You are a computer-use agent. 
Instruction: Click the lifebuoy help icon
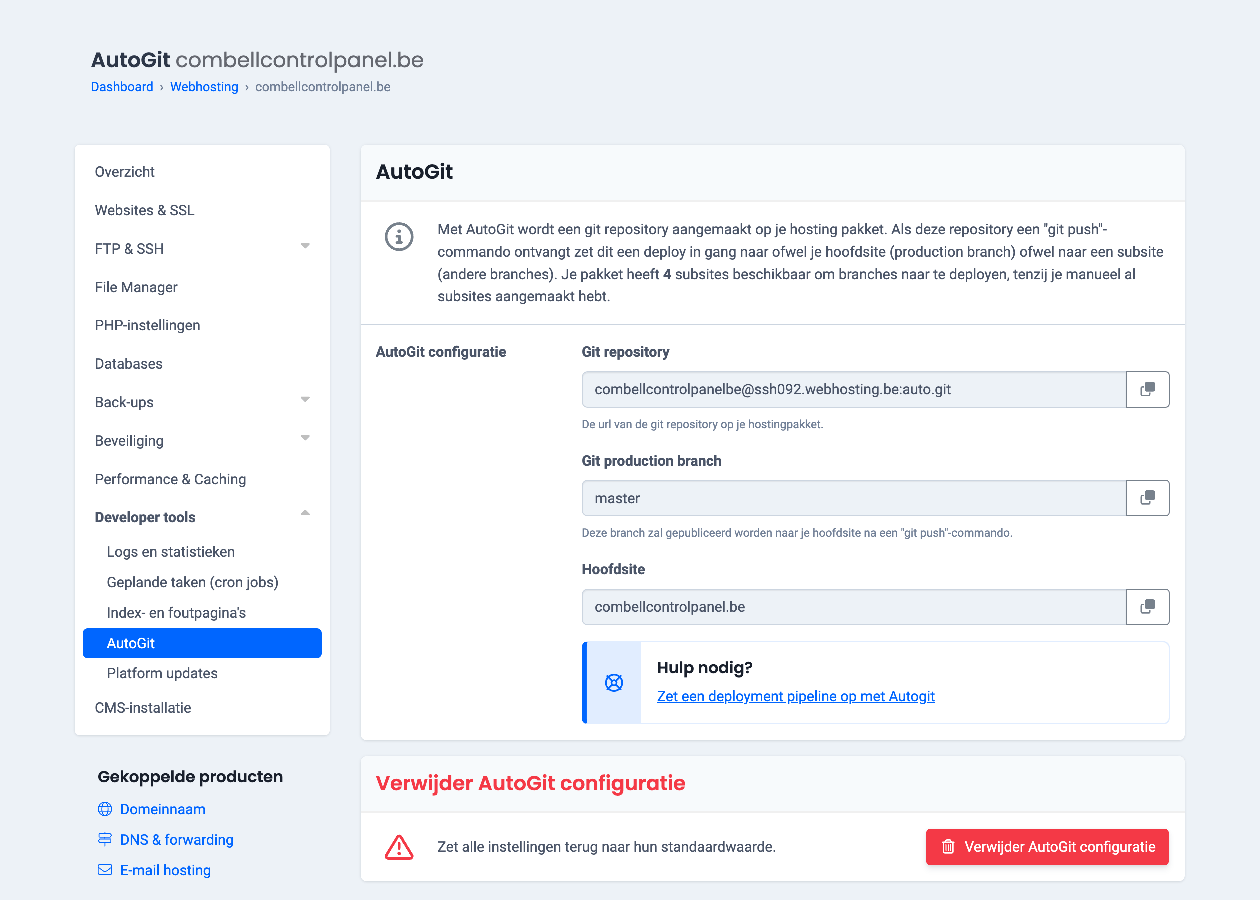tap(614, 683)
